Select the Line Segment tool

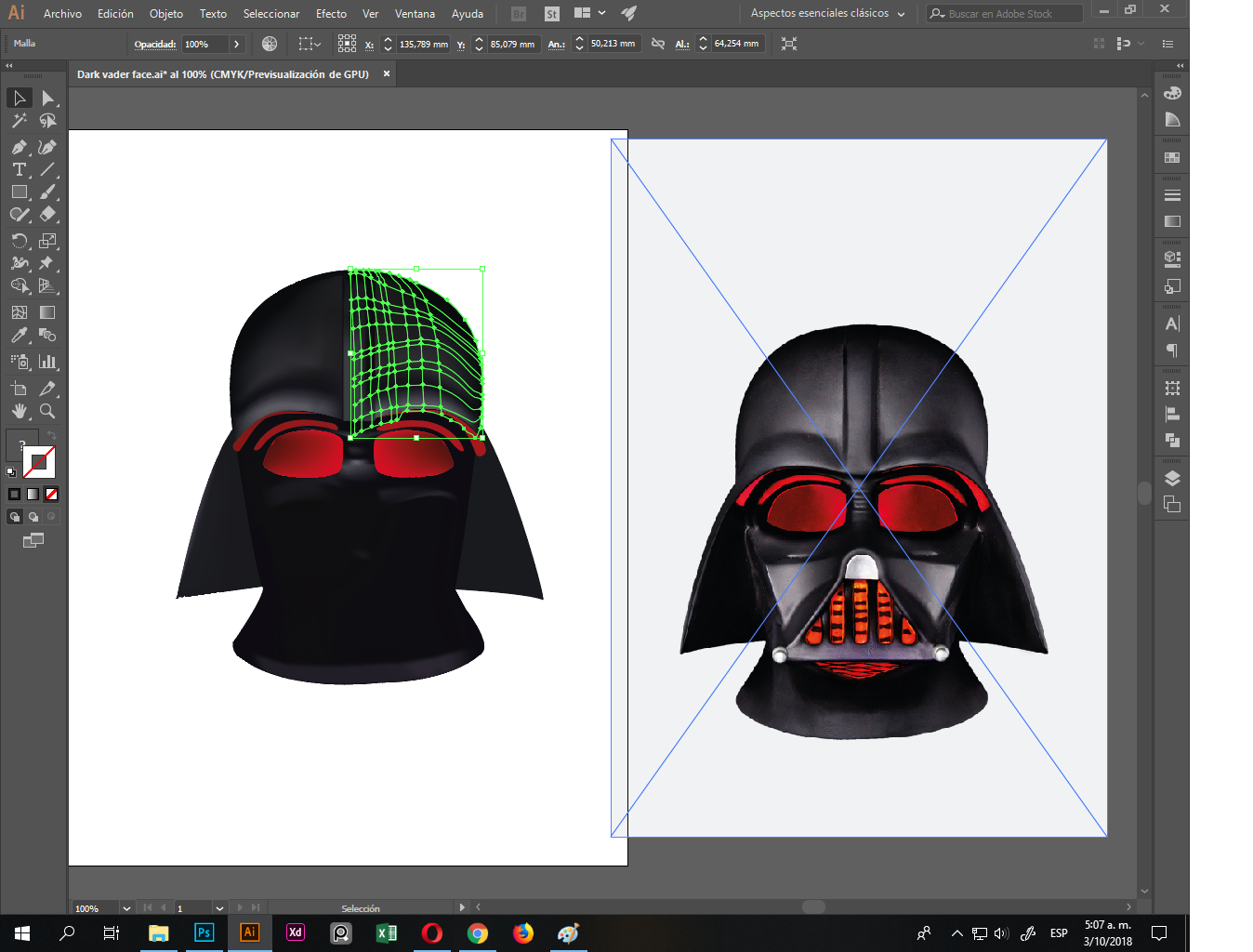click(x=47, y=169)
